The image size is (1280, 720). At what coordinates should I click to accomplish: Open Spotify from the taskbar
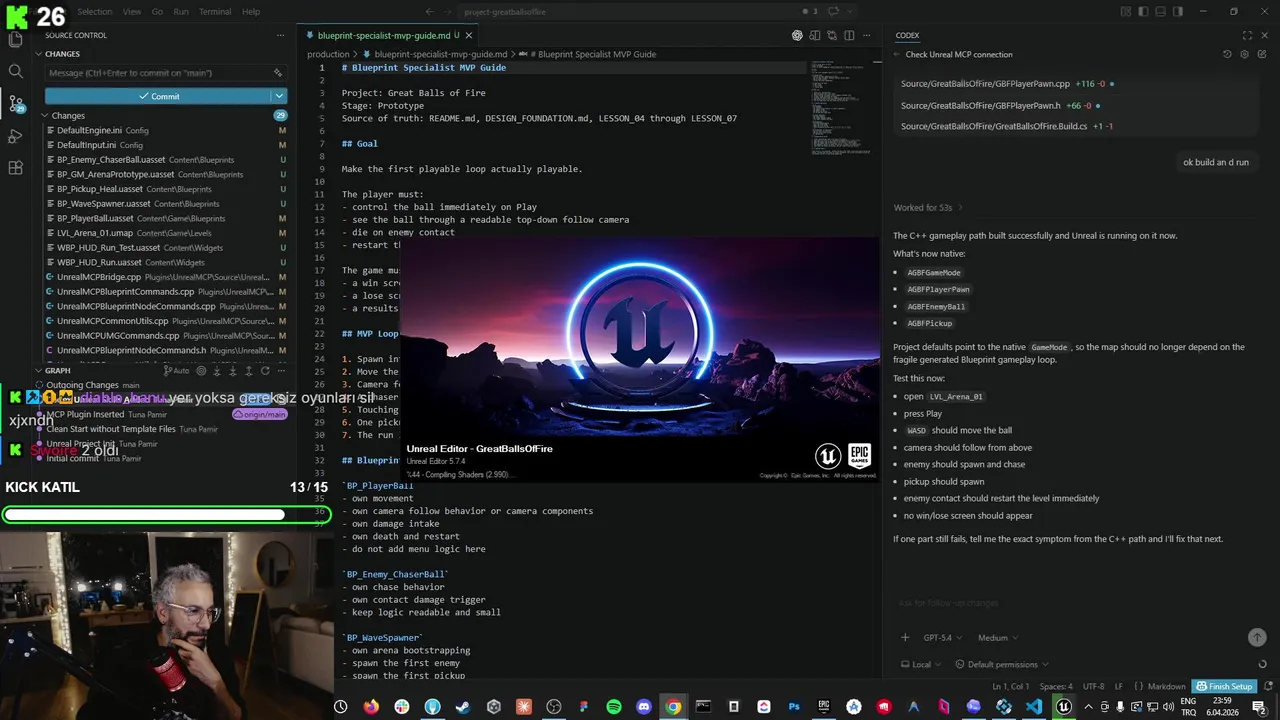[613, 706]
